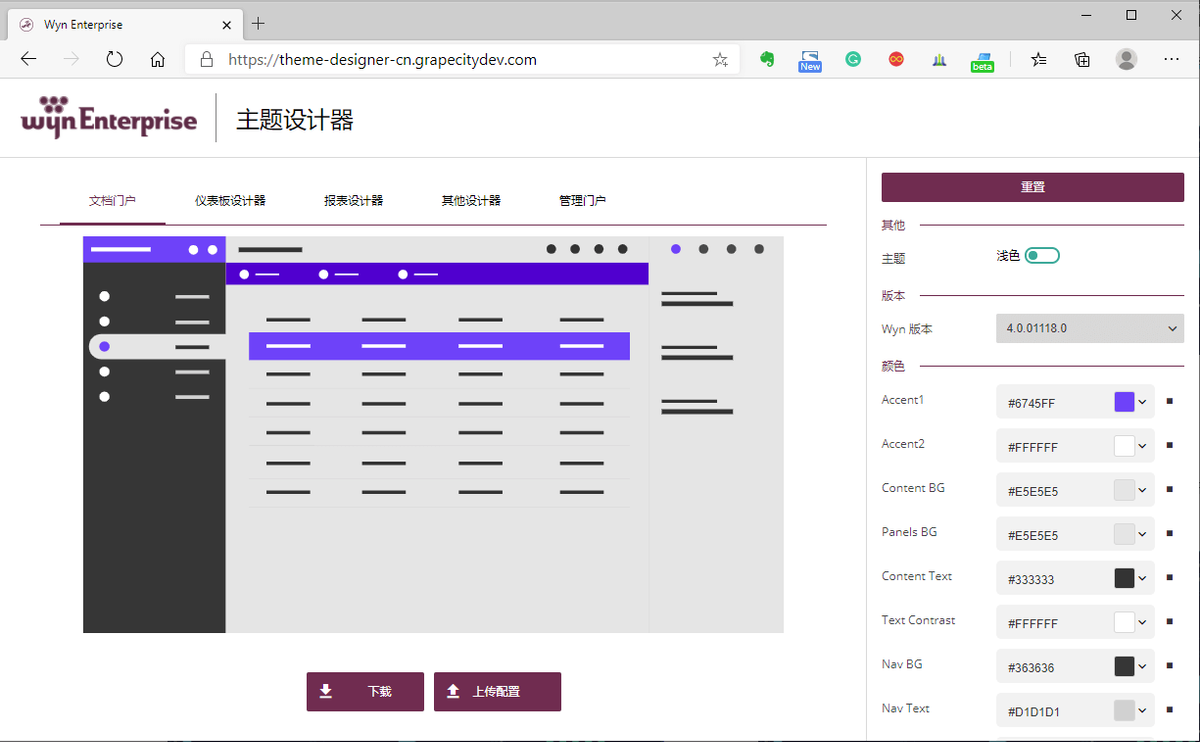Open the beta extension in the toolbar
This screenshot has width=1200, height=742.
click(982, 60)
